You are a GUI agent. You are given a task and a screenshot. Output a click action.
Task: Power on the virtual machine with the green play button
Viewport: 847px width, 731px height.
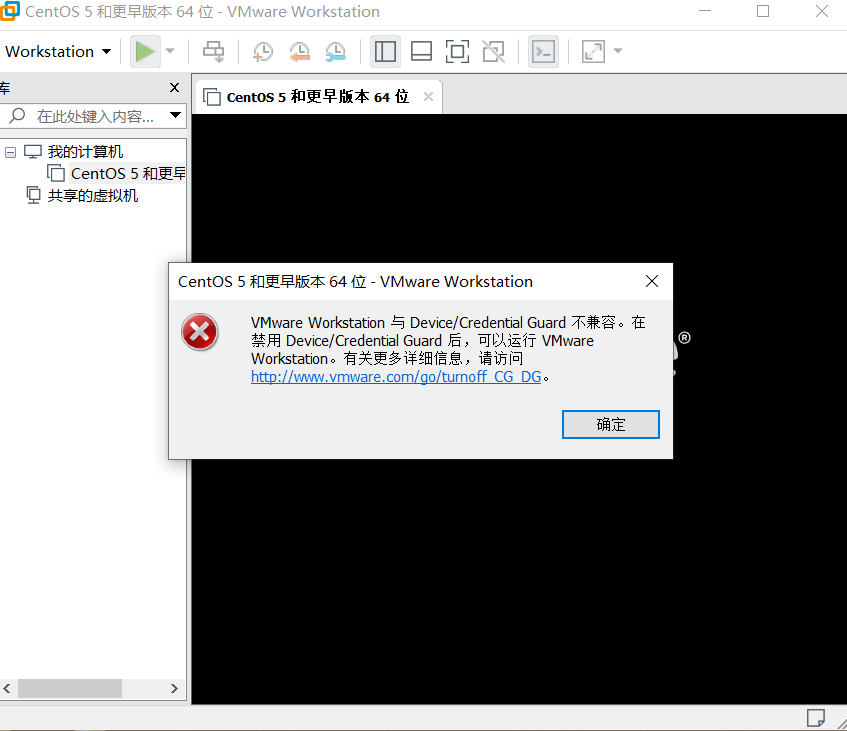pyautogui.click(x=145, y=51)
